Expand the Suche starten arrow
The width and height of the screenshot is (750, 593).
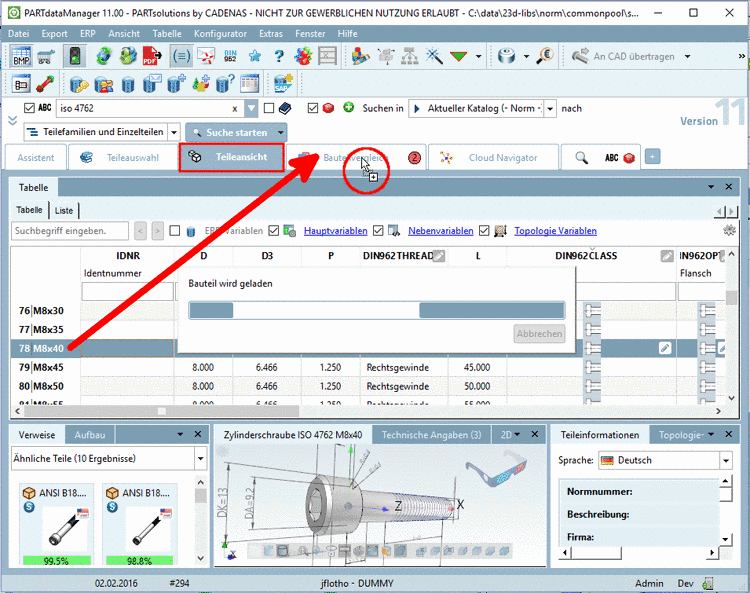(x=281, y=132)
